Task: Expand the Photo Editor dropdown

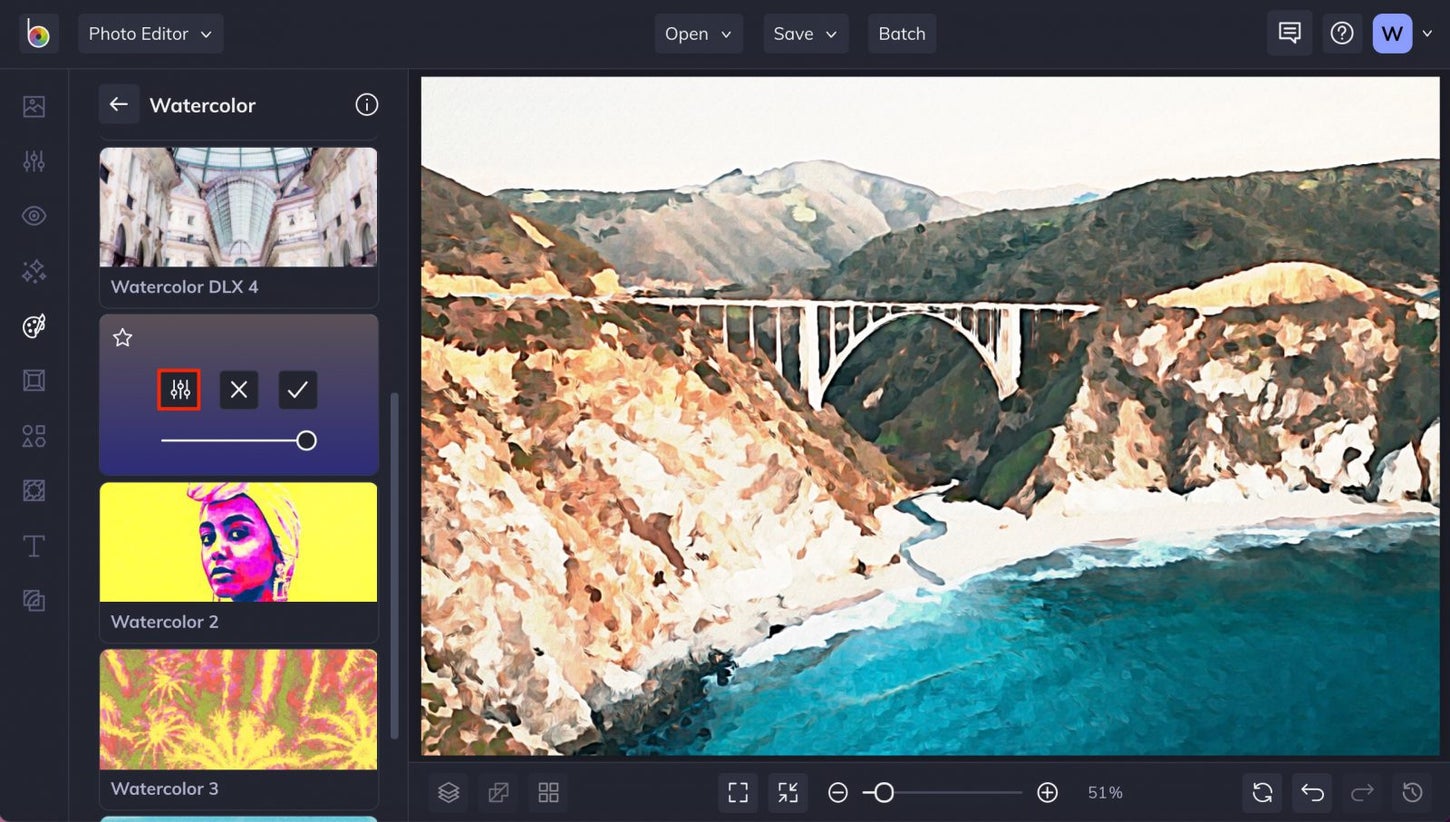Action: (x=151, y=34)
